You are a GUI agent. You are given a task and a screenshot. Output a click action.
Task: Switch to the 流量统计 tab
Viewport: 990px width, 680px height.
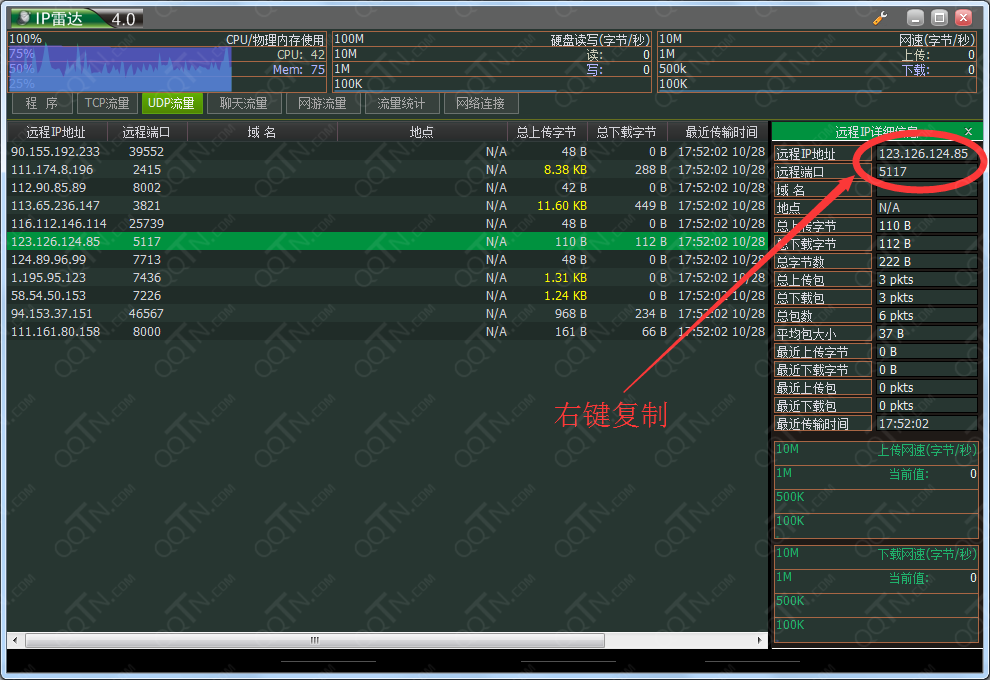pyautogui.click(x=402, y=103)
